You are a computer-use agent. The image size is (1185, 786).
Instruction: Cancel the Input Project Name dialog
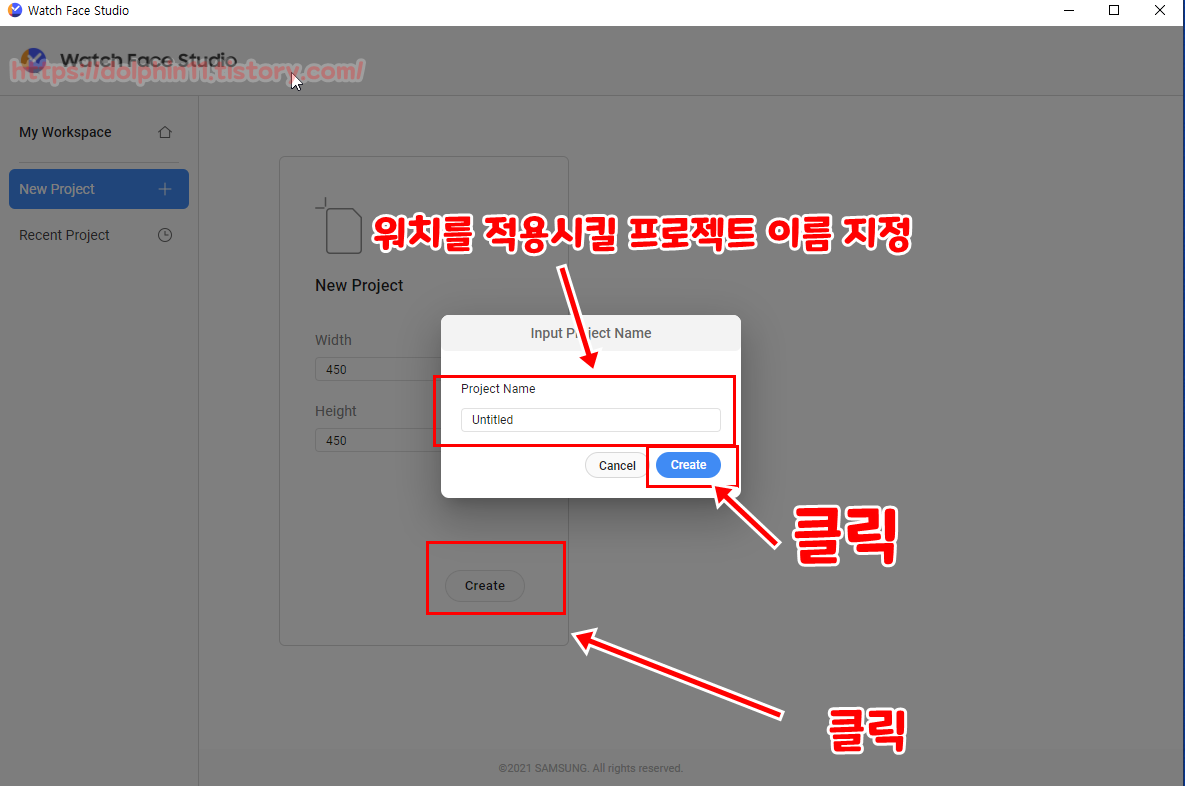click(x=616, y=466)
